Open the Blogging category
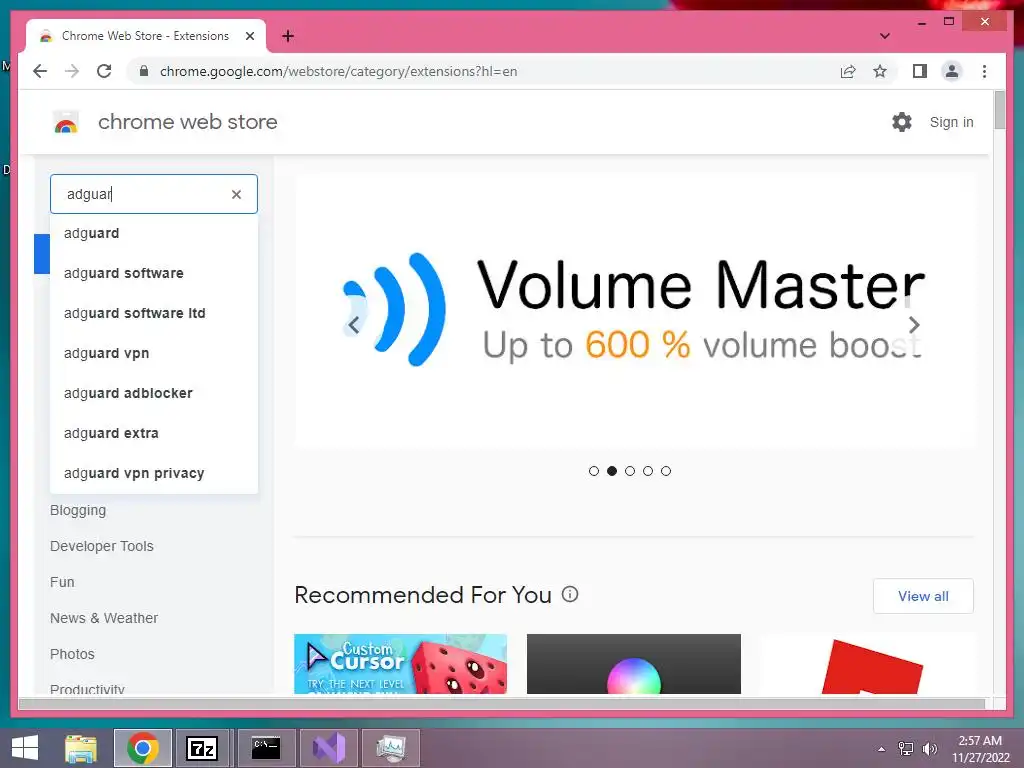Screen dimensions: 1024x768 (78, 510)
